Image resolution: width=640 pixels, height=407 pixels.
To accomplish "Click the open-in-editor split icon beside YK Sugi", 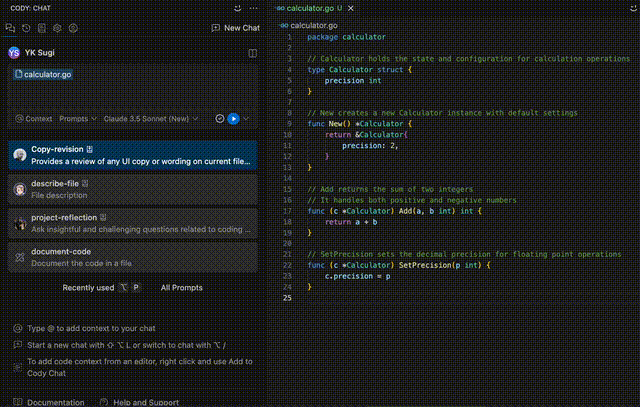I will tap(253, 53).
